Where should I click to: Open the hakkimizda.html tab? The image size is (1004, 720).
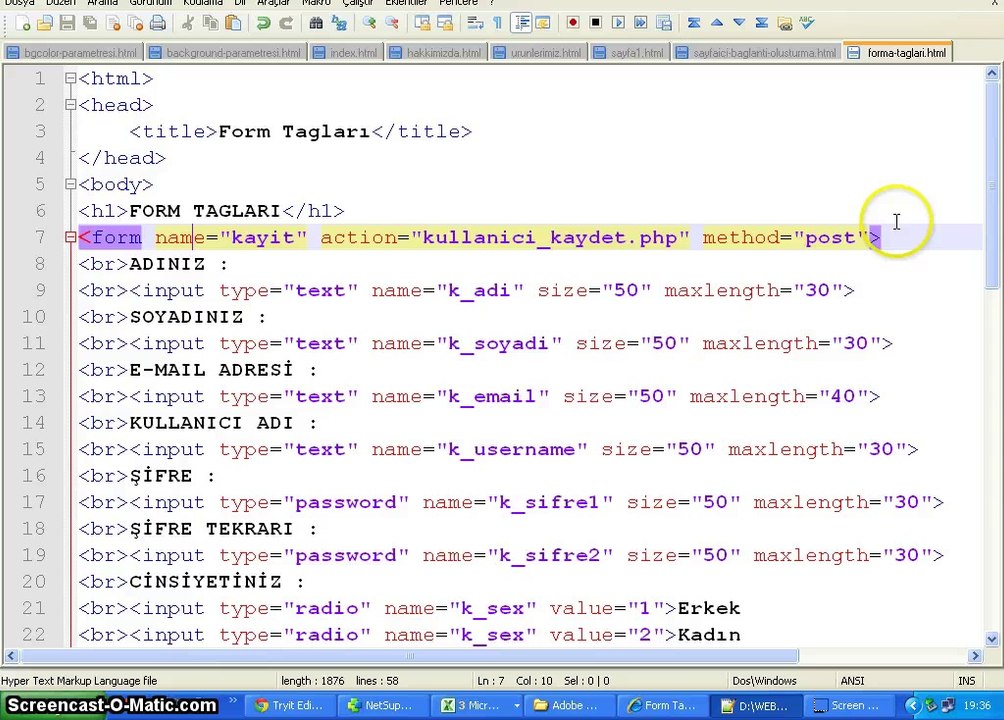pos(436,53)
